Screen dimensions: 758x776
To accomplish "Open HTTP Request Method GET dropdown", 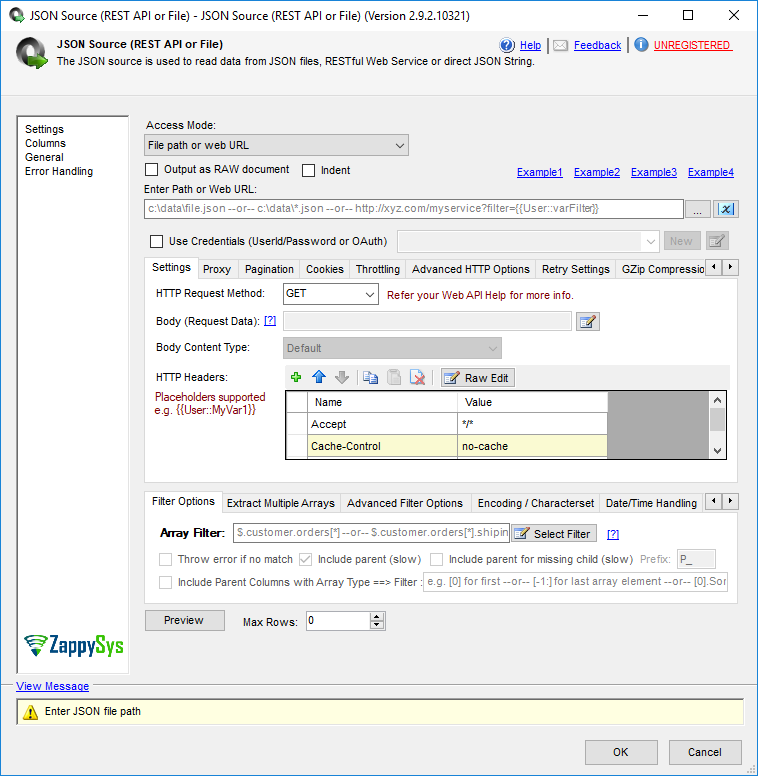I will point(331,294).
